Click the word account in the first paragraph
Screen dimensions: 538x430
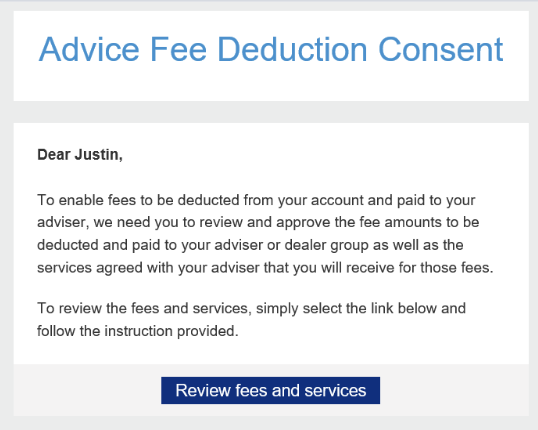pos(337,200)
